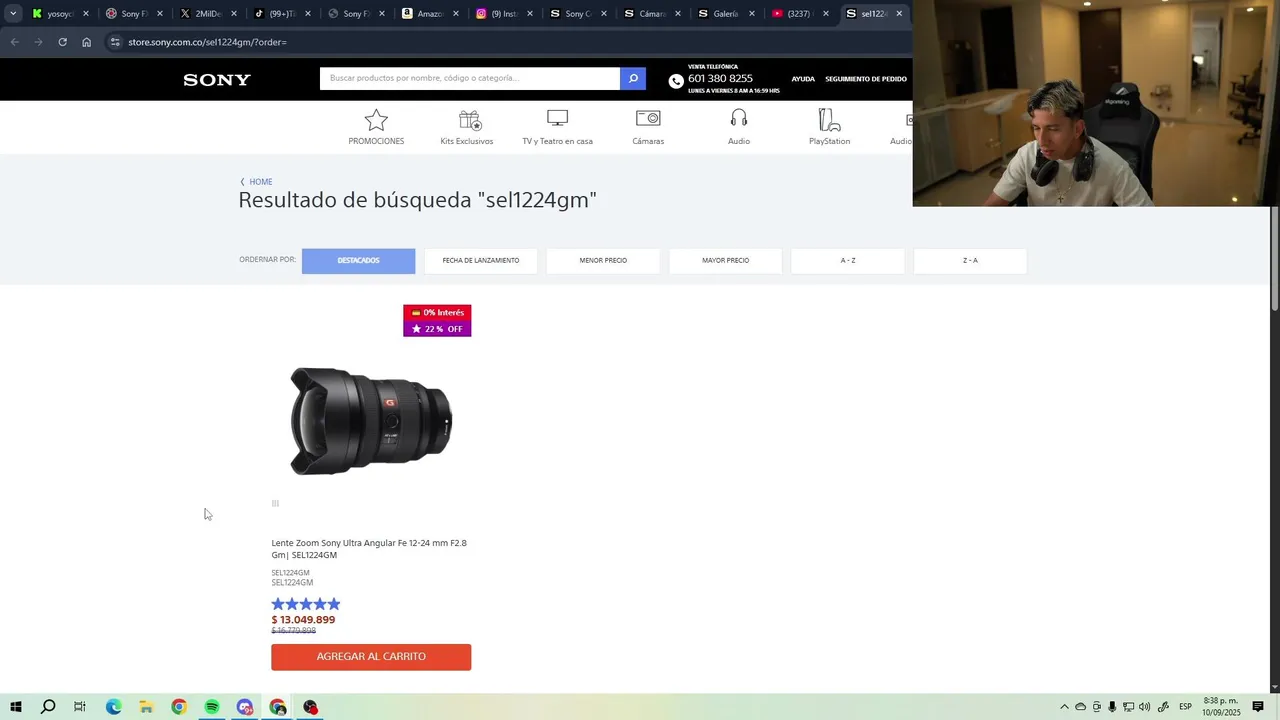Open PROMOCIONES star category
Image resolution: width=1280 pixels, height=720 pixels.
tap(376, 127)
